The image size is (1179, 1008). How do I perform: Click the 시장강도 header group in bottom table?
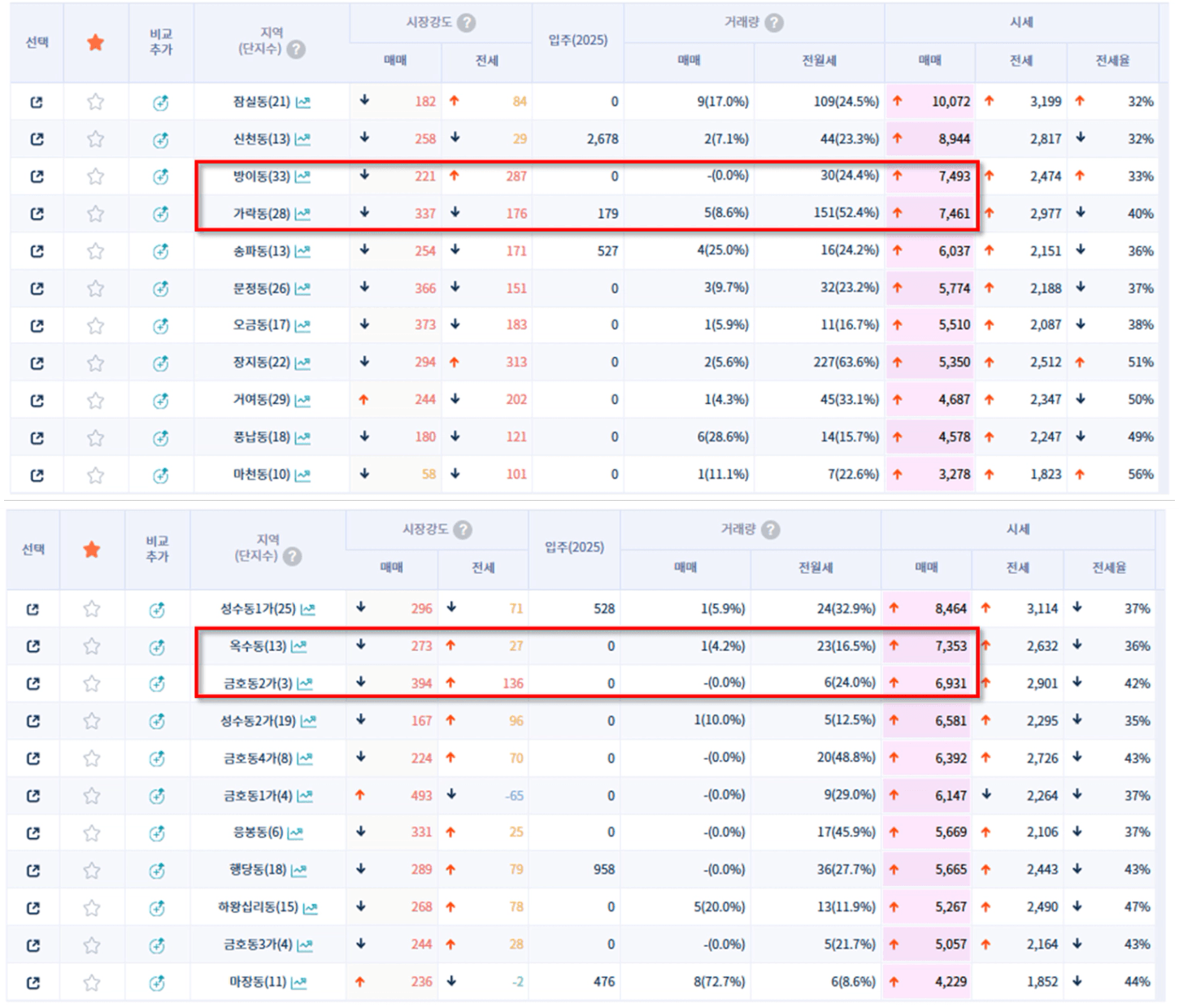[425, 529]
